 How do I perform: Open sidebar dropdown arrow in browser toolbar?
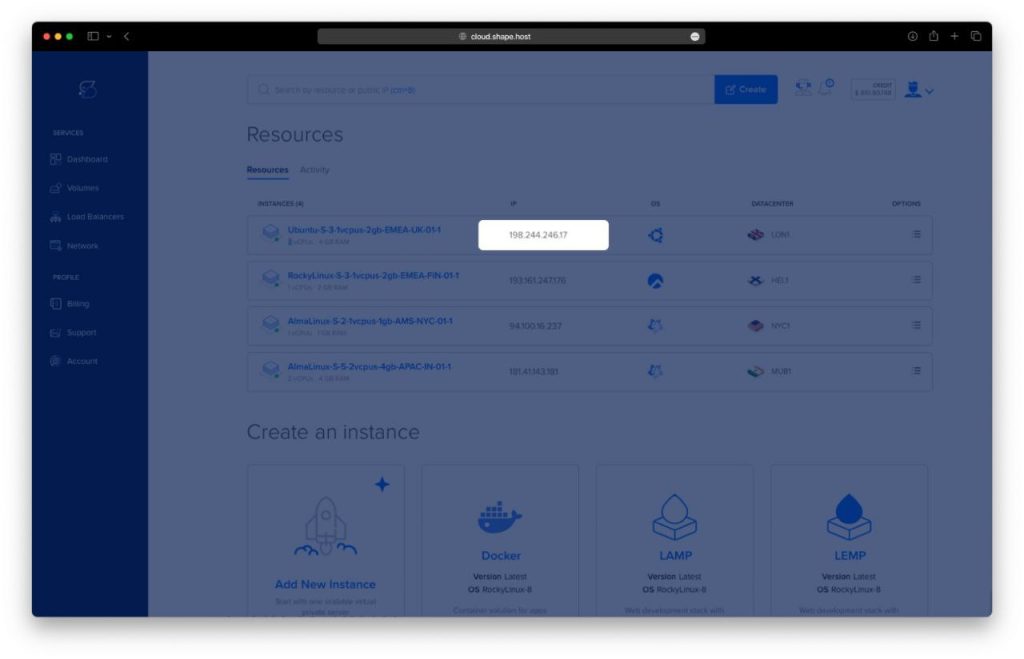109,37
